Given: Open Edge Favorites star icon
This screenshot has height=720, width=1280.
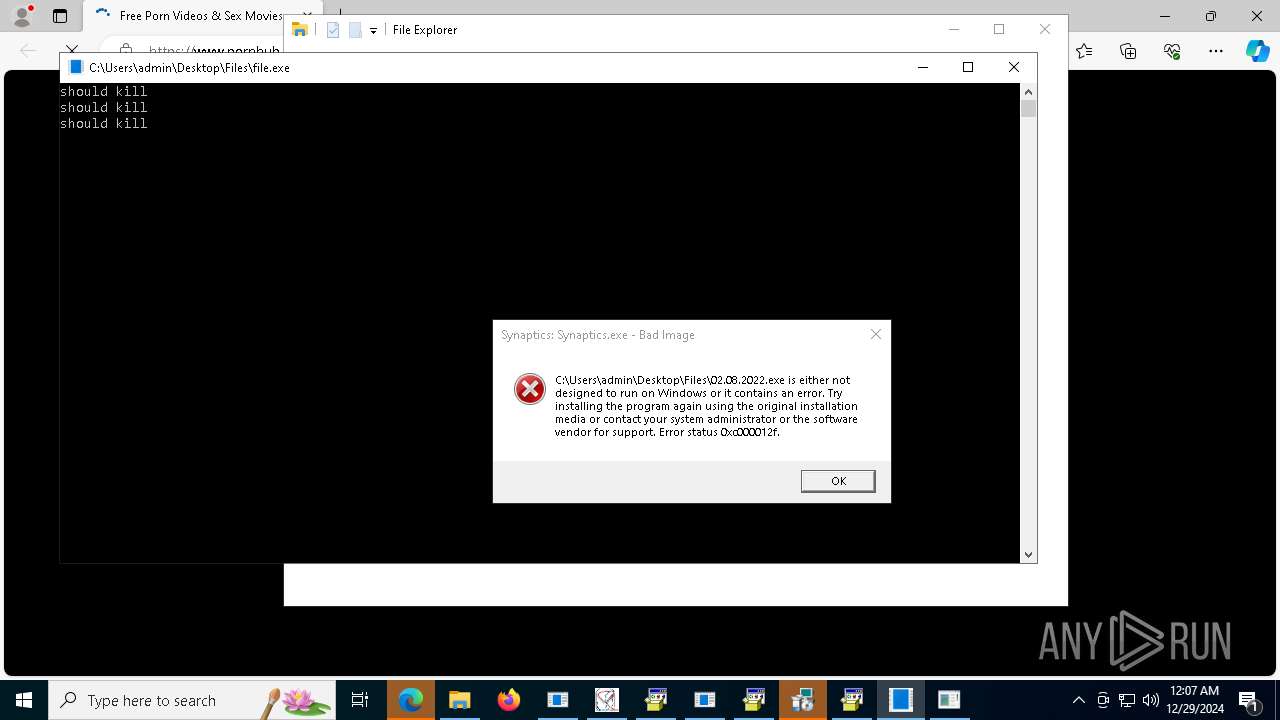Looking at the screenshot, I should pos(1084,51).
